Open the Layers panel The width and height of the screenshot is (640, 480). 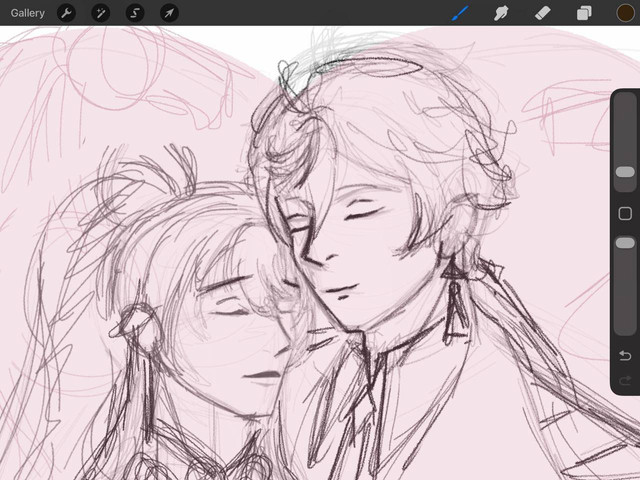point(584,13)
